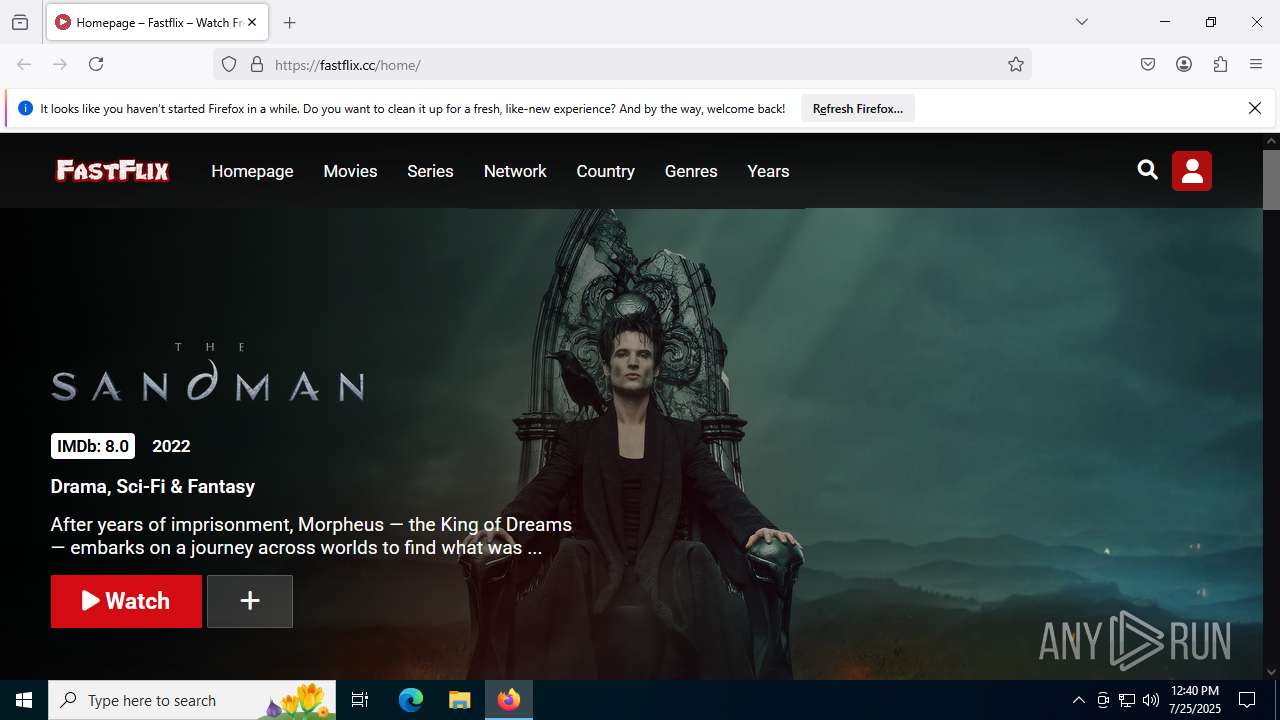Open Firefox Pocket save icon

click(1148, 64)
